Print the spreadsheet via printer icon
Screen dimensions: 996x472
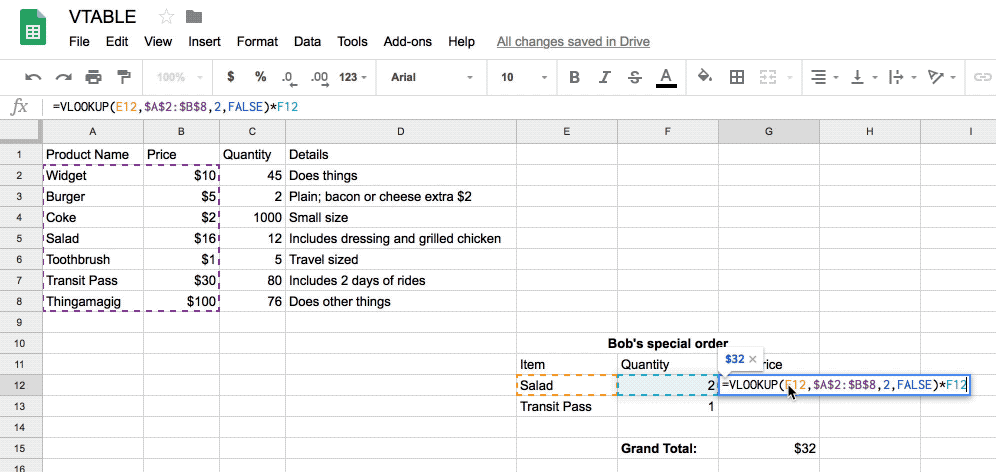[x=93, y=78]
